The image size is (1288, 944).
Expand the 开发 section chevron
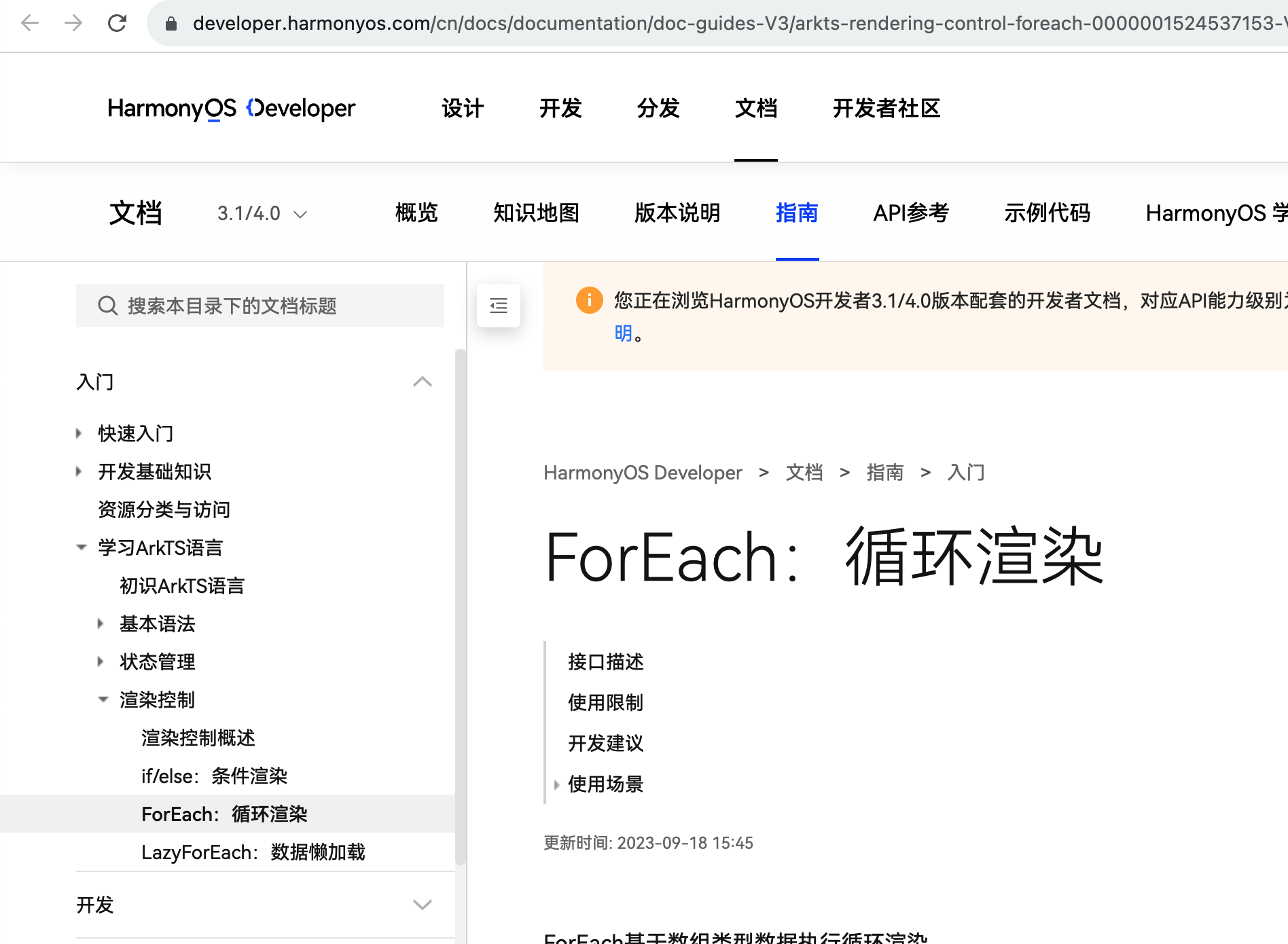coord(423,905)
